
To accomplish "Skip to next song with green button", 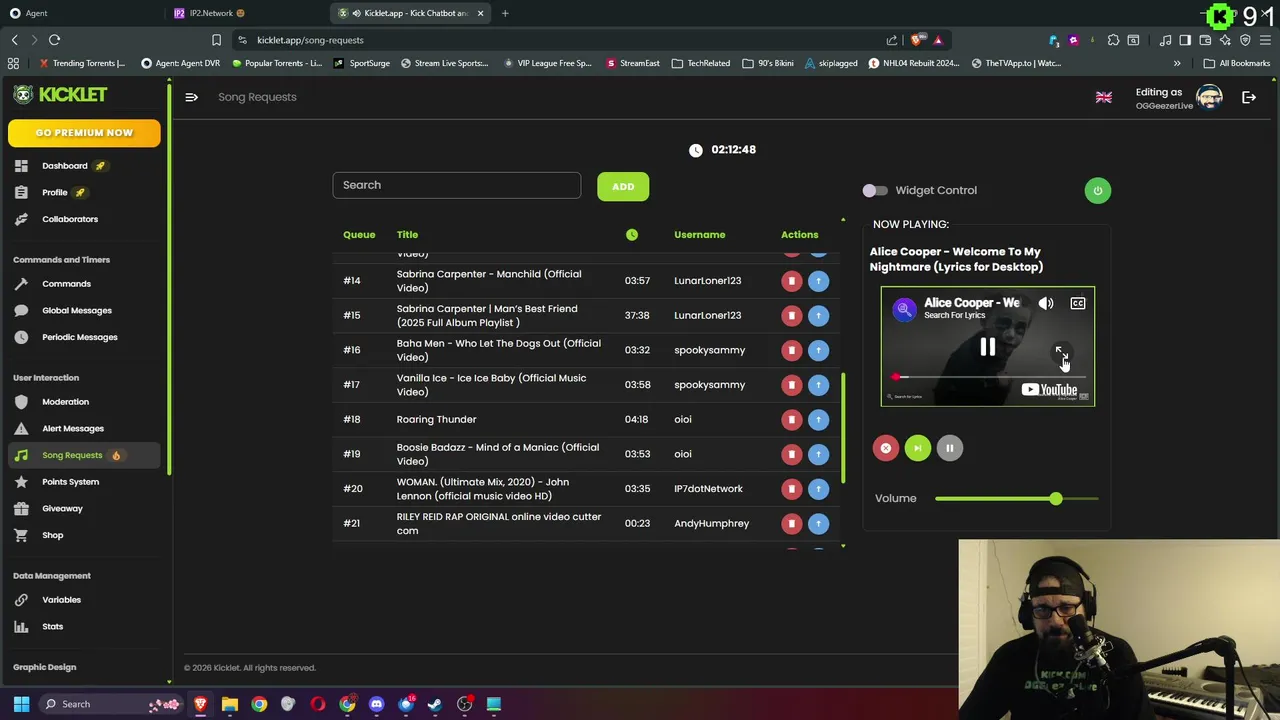I will click(917, 448).
